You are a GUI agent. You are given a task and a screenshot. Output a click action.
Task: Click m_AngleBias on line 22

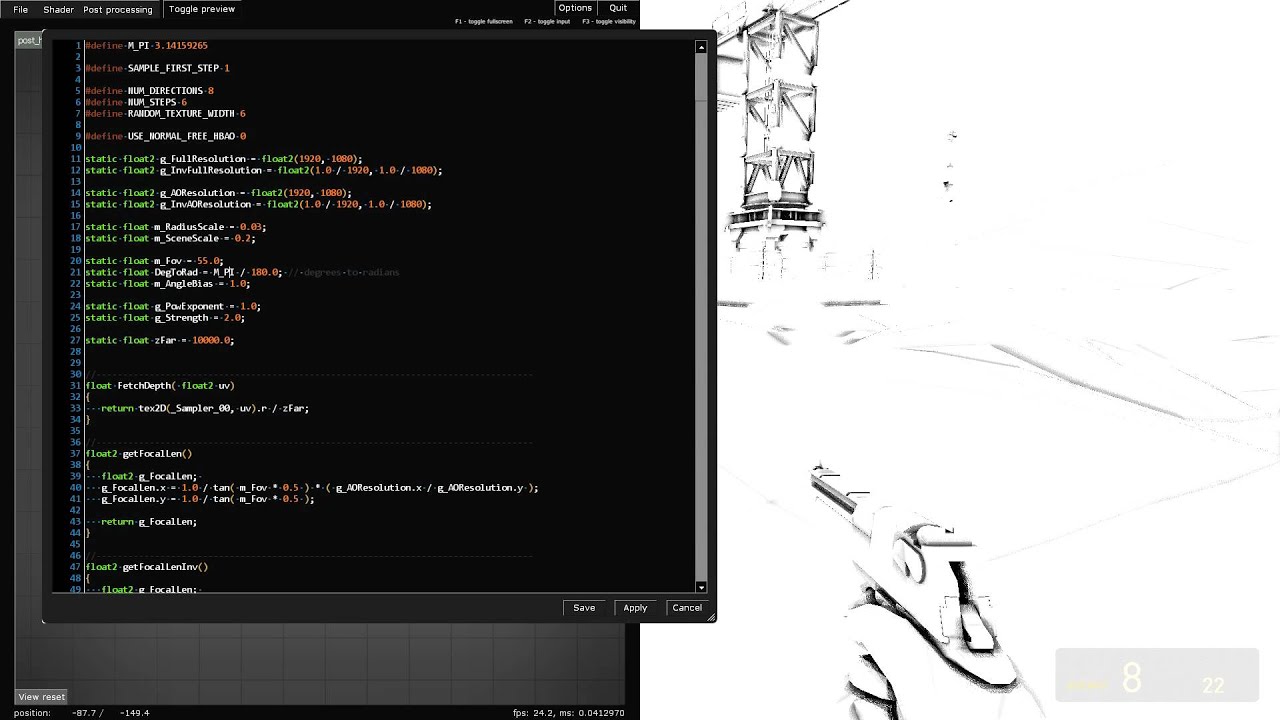[184, 284]
